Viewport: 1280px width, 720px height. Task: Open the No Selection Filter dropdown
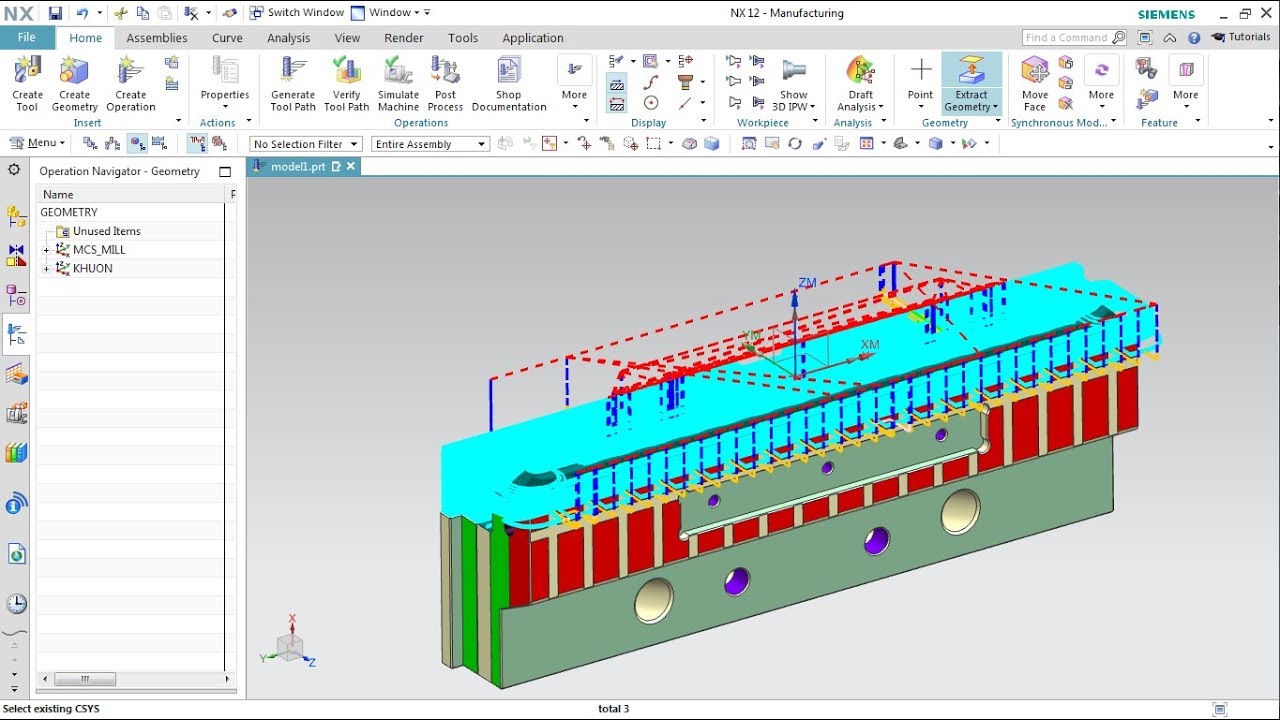click(x=305, y=144)
